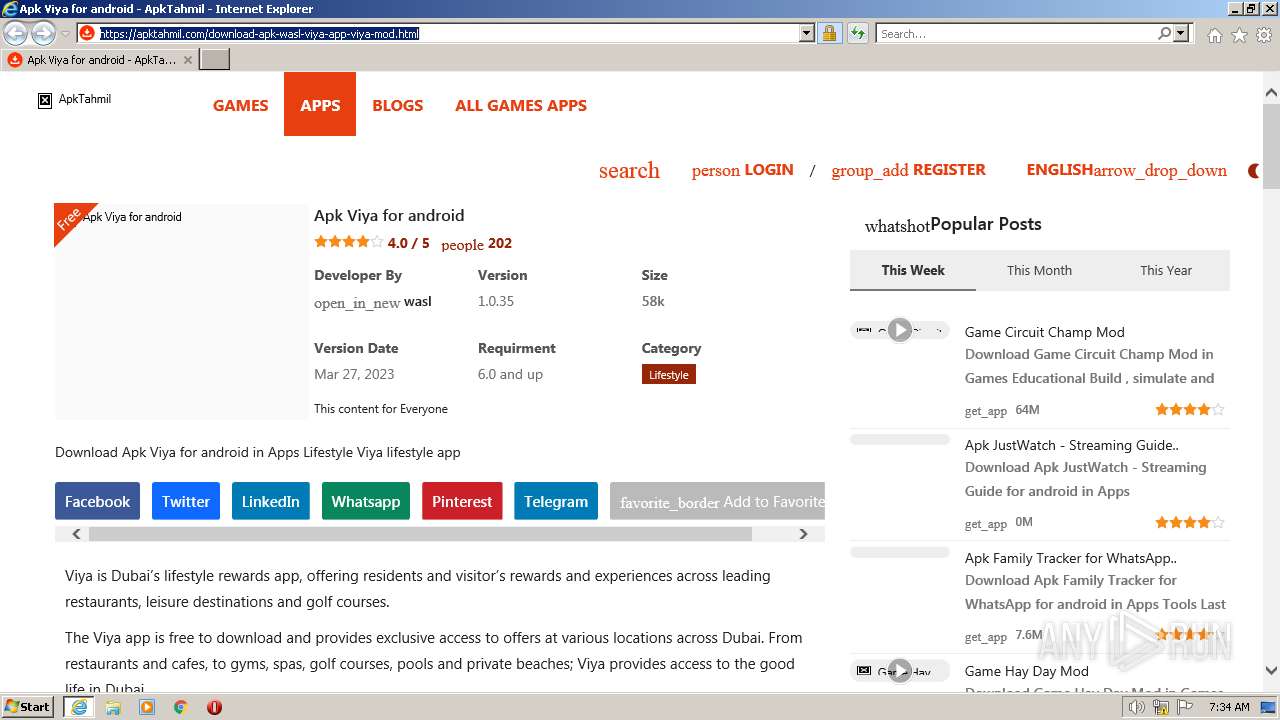
Task: Click the IE Back navigation button
Action: coord(15,33)
